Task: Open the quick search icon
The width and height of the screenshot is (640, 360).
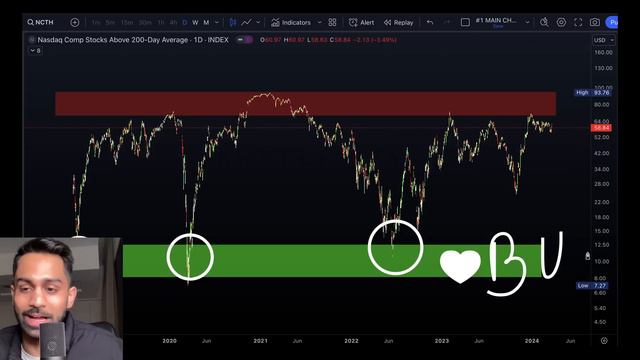Action: [544, 22]
